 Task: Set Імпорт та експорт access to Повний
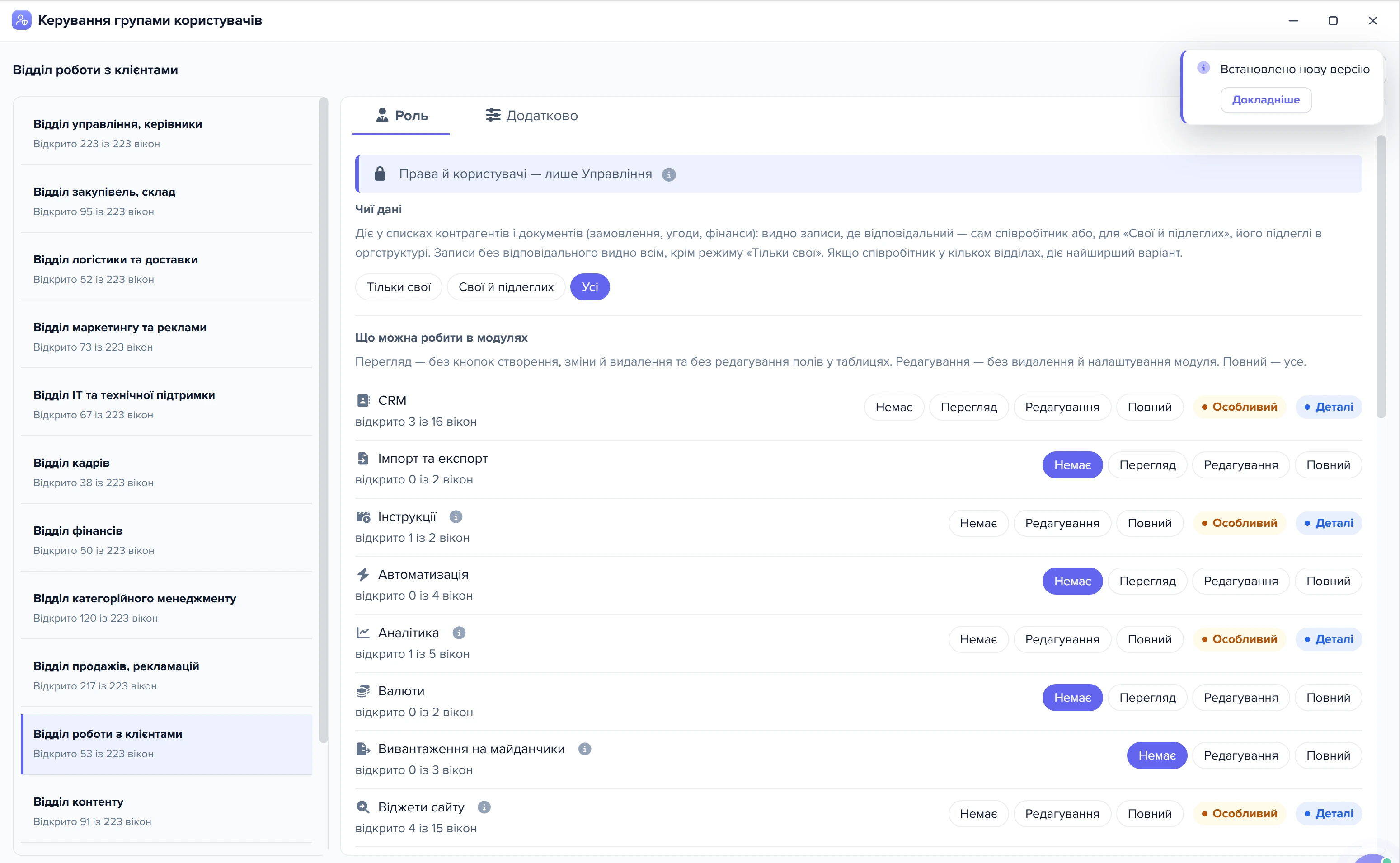(1328, 465)
